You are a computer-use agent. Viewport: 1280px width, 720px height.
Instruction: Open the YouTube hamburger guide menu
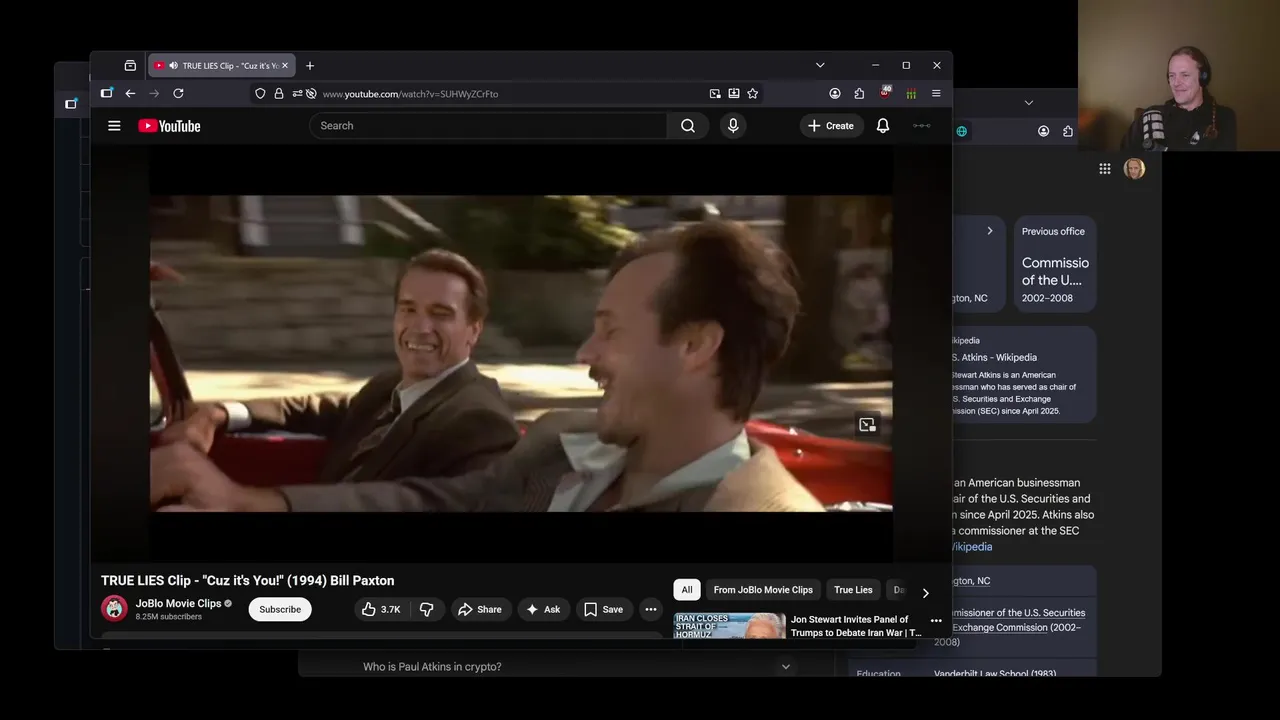click(114, 126)
